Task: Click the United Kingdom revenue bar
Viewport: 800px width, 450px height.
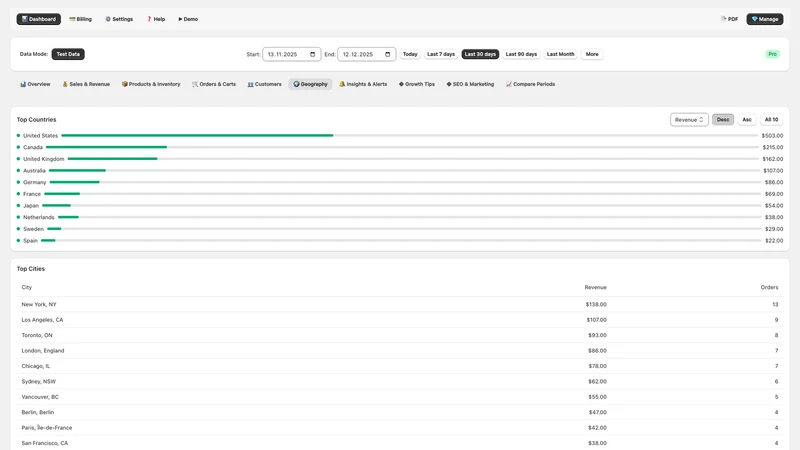Action: pos(112,159)
